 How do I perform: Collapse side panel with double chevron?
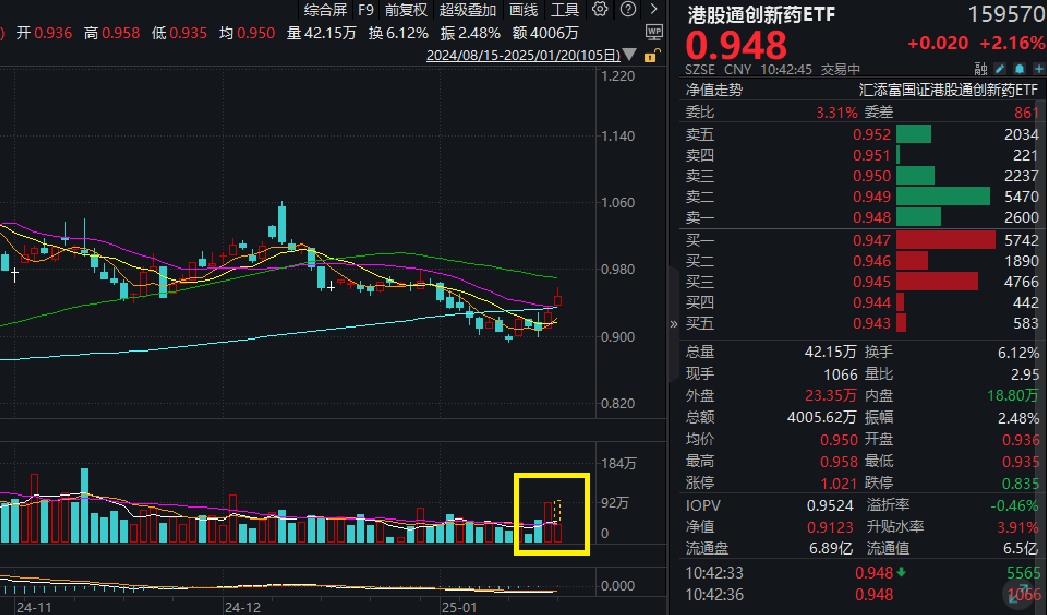(672, 323)
